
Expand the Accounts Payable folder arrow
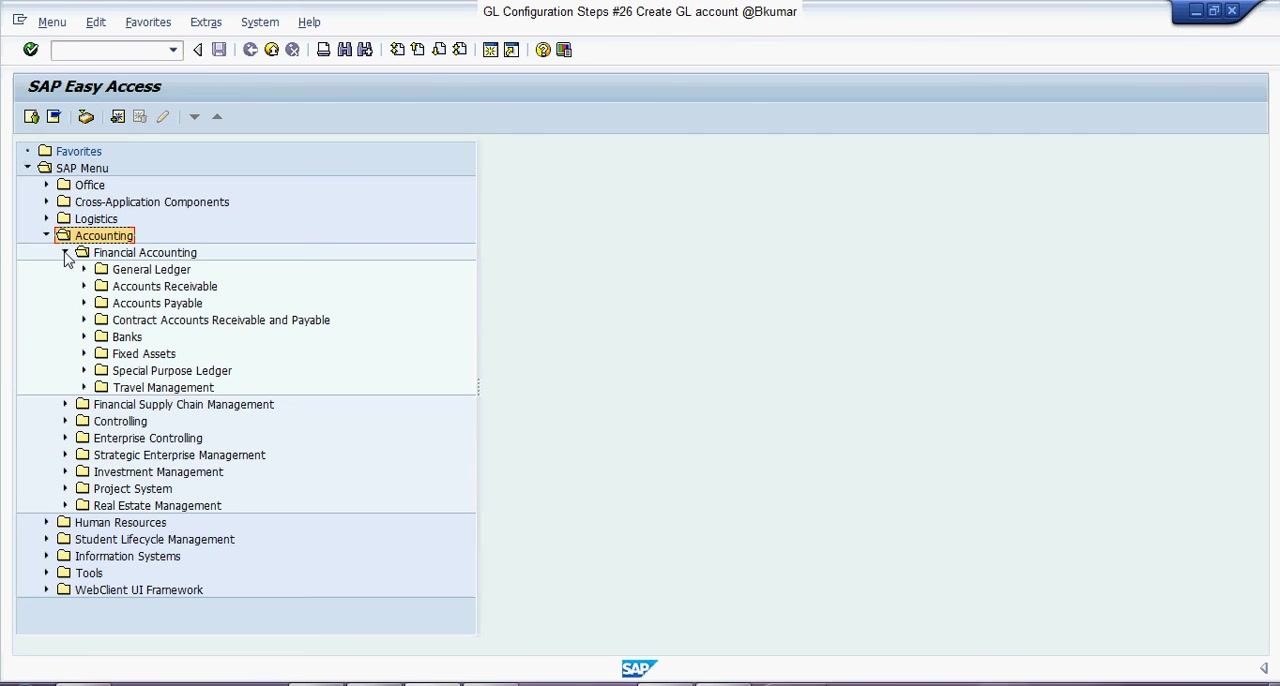tap(84, 303)
